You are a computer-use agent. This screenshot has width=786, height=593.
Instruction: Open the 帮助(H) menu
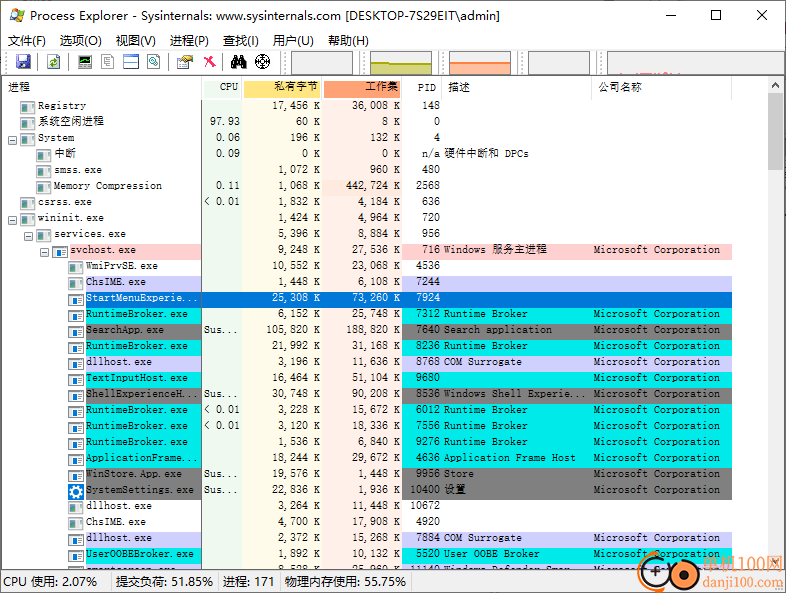click(348, 41)
